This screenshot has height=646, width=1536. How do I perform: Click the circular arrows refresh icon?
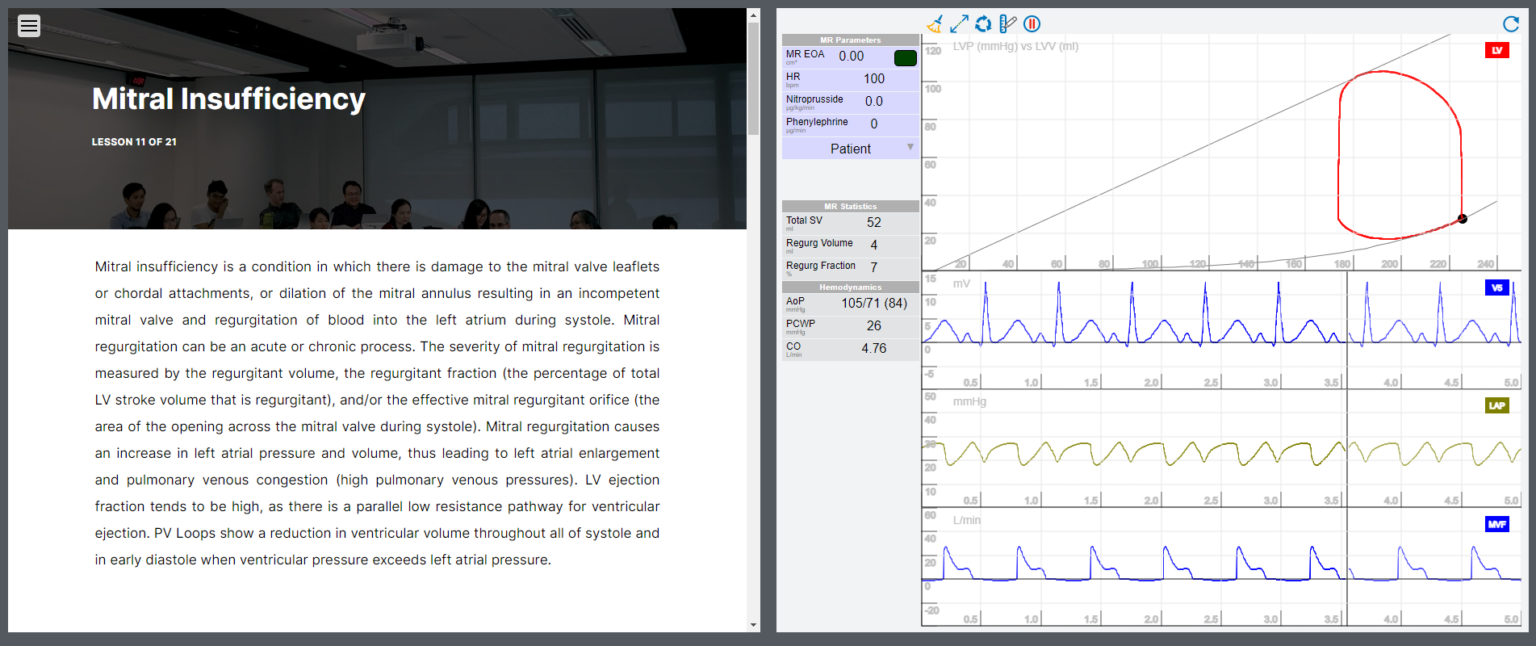tap(983, 24)
